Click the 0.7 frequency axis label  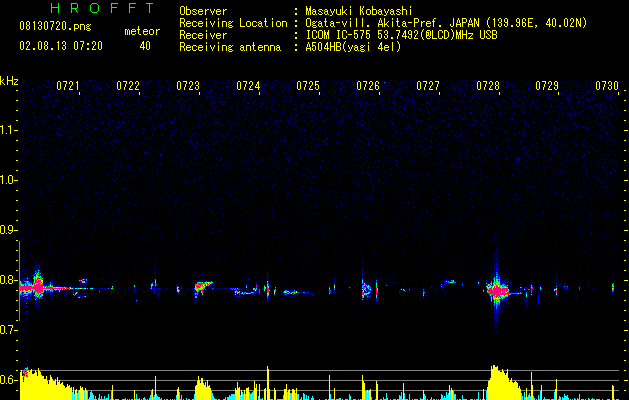coord(8,330)
